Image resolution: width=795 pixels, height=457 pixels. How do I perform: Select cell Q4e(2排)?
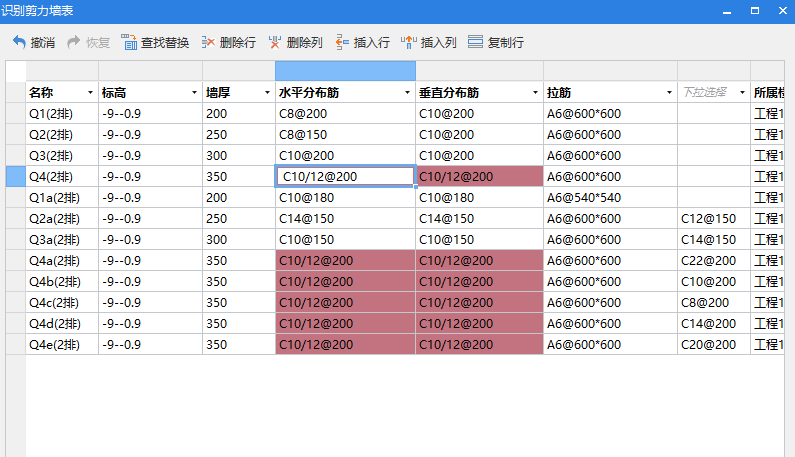[62, 344]
